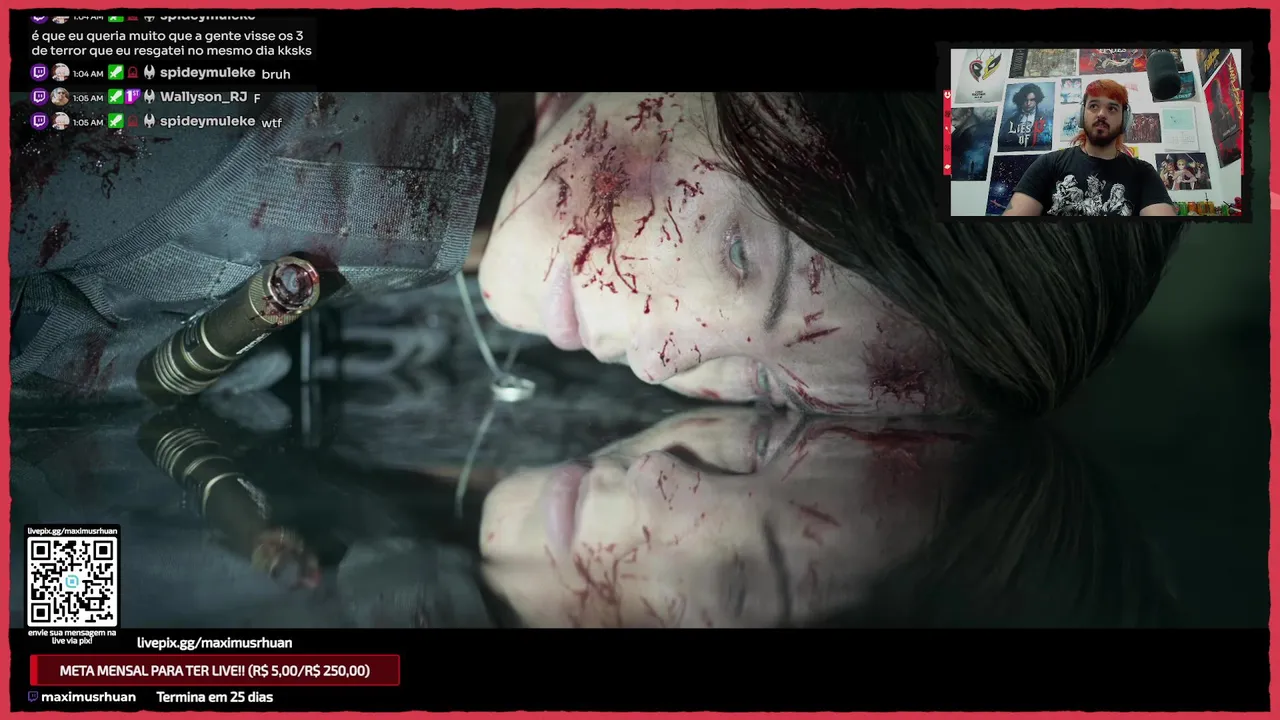Click the monthly goal progress bar "META MENSAL PARA TER LIVE"
The height and width of the screenshot is (720, 1280).
[215, 671]
